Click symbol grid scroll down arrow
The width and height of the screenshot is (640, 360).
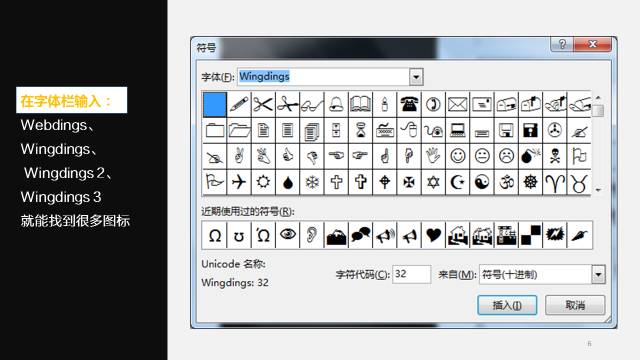tap(598, 190)
